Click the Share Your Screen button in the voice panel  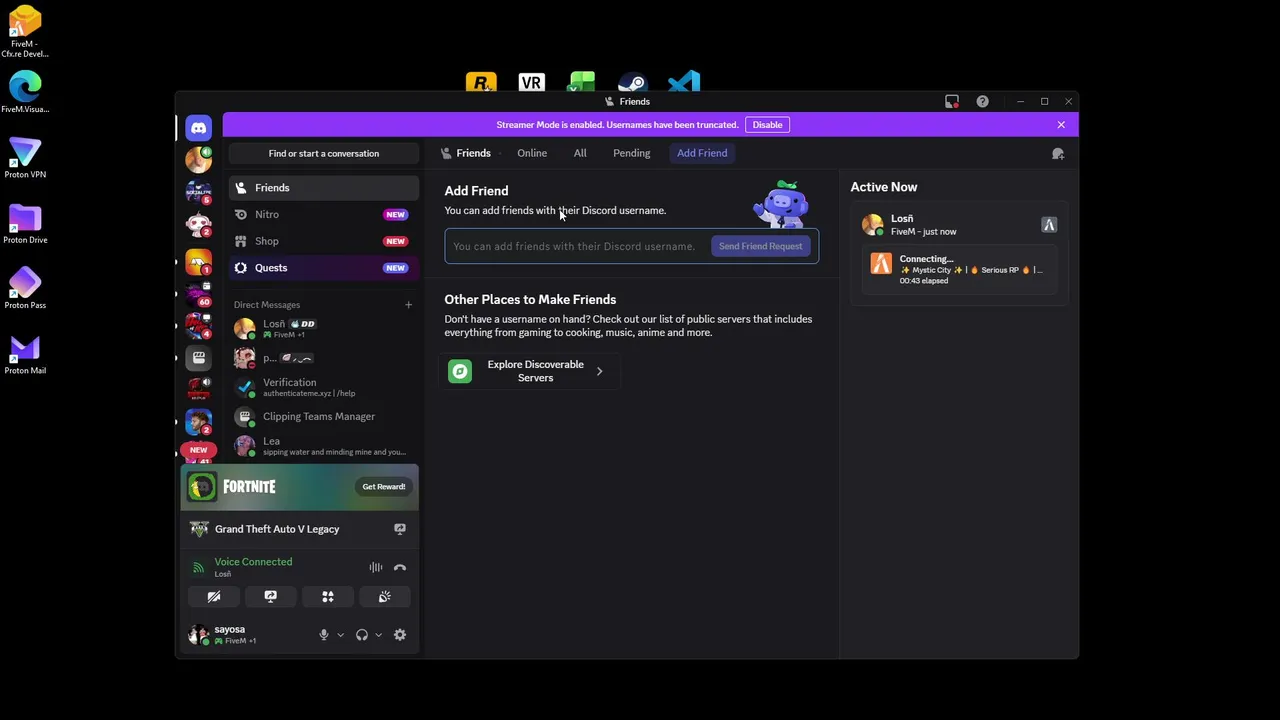click(x=270, y=597)
